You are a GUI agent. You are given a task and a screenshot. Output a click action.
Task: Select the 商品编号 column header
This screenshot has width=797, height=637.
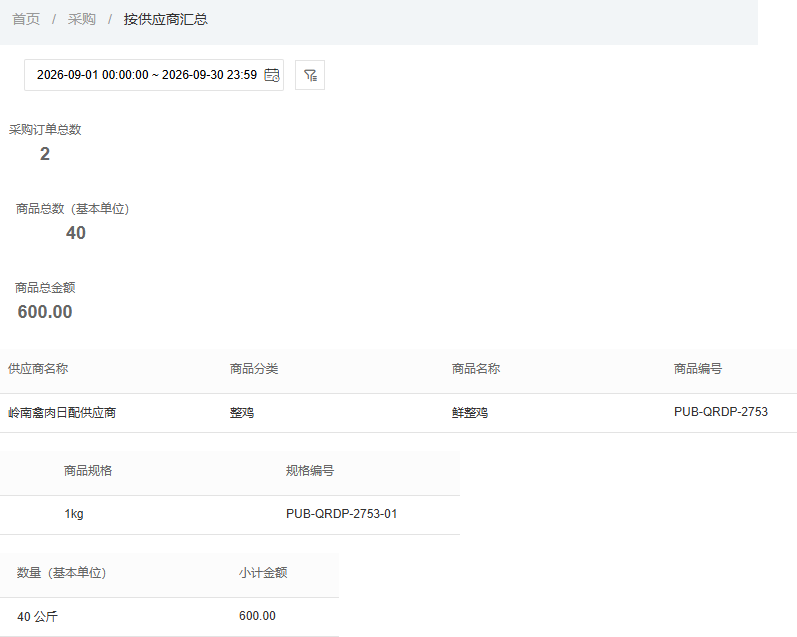[x=698, y=369]
